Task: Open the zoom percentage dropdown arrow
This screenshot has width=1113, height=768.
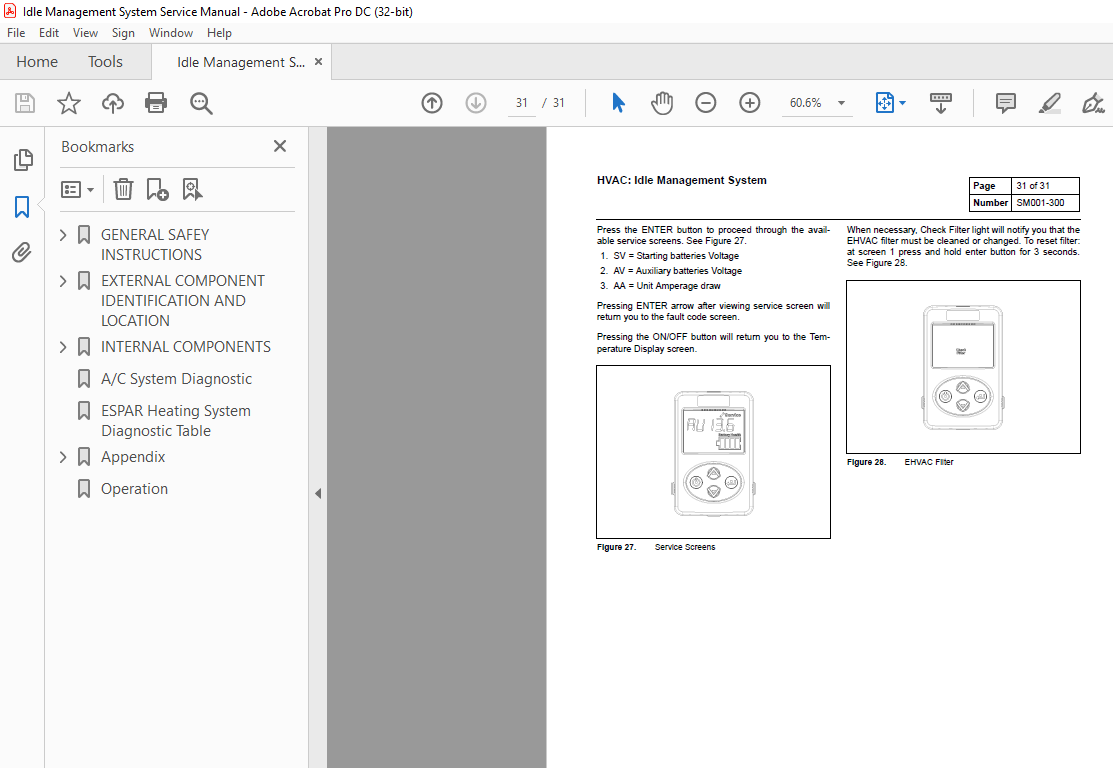Action: tap(841, 103)
